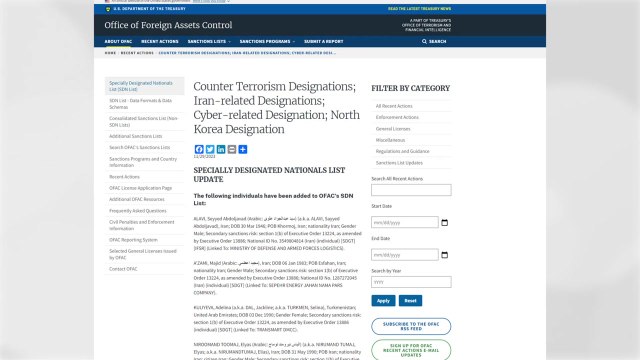The height and width of the screenshot is (360, 640).
Task: Share page via Twitter icon
Action: pos(210,149)
